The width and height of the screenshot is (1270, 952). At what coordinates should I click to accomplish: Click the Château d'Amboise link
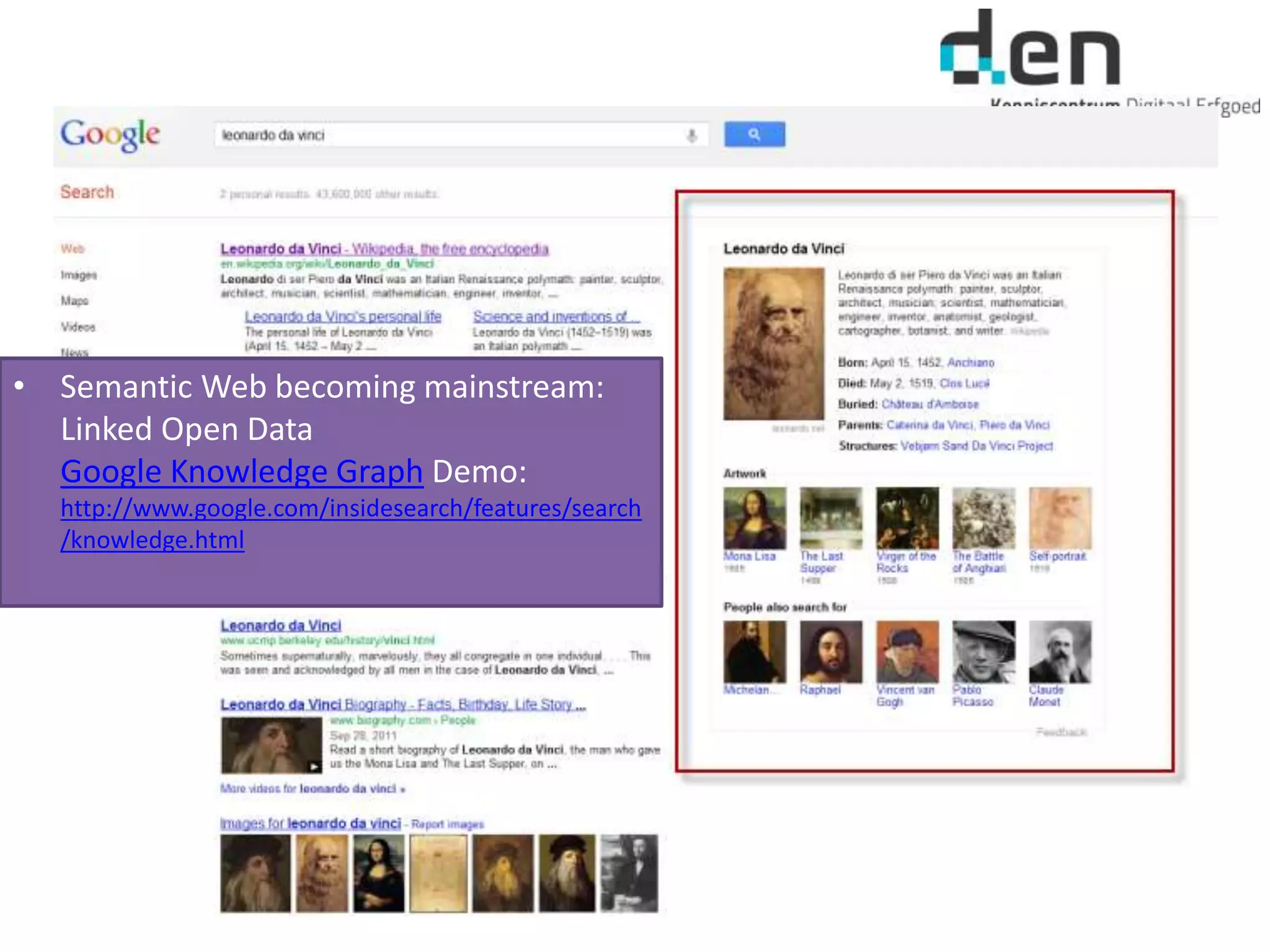[930, 404]
